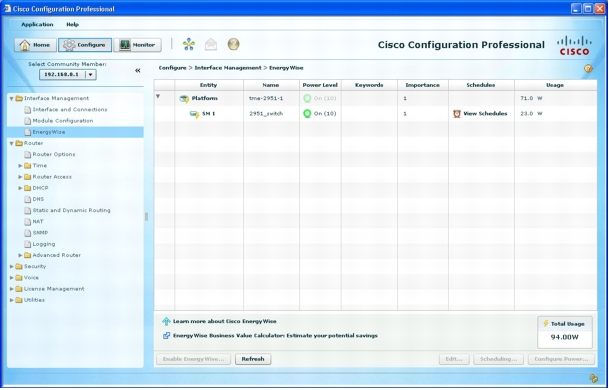Sort by the Power Level column header
The height and width of the screenshot is (390, 609).
tap(320, 85)
